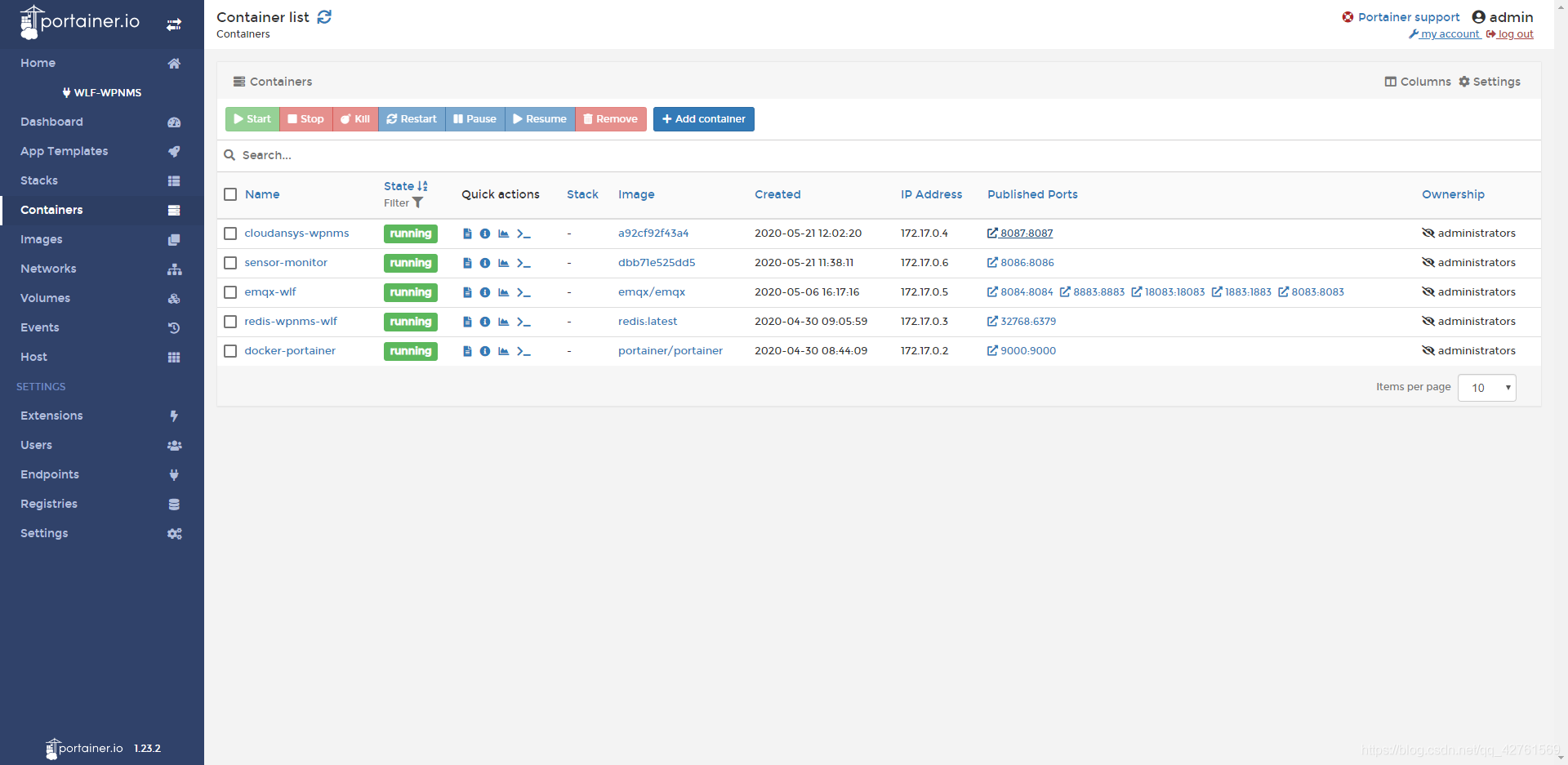Open console for redis-wpnms-wlf

(523, 322)
